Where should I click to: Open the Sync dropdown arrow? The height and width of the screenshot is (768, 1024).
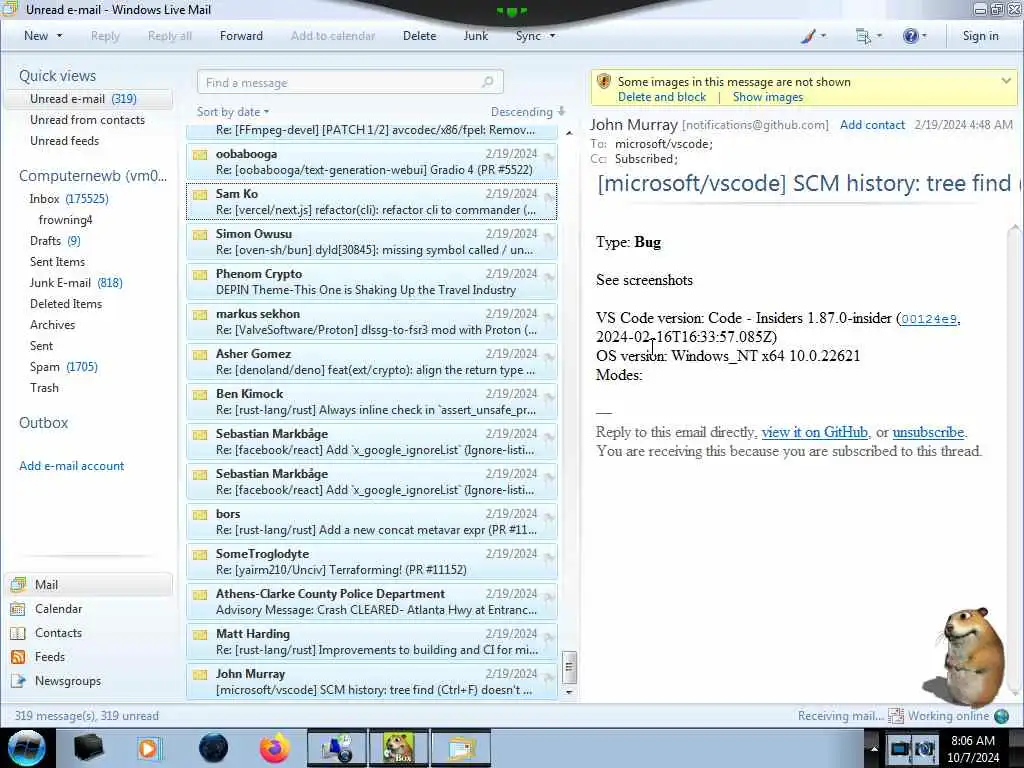point(552,36)
